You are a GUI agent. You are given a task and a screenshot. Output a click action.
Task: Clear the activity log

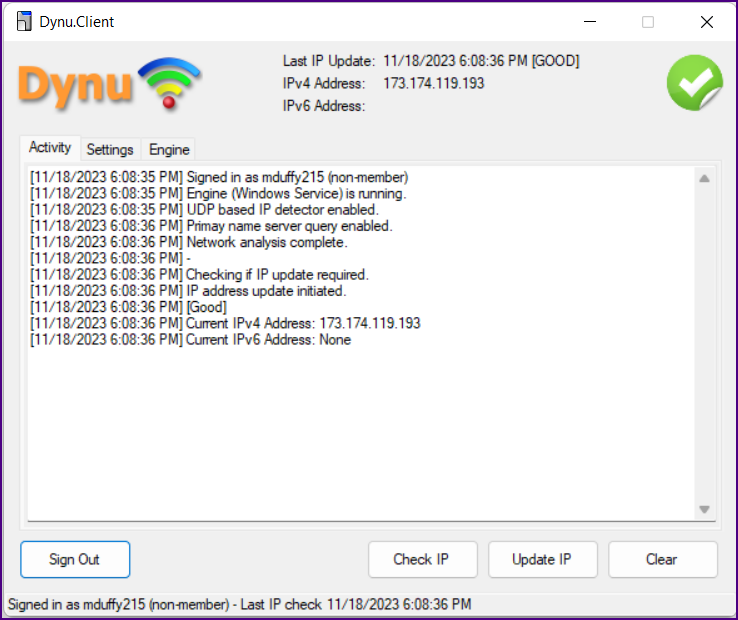coord(663,559)
